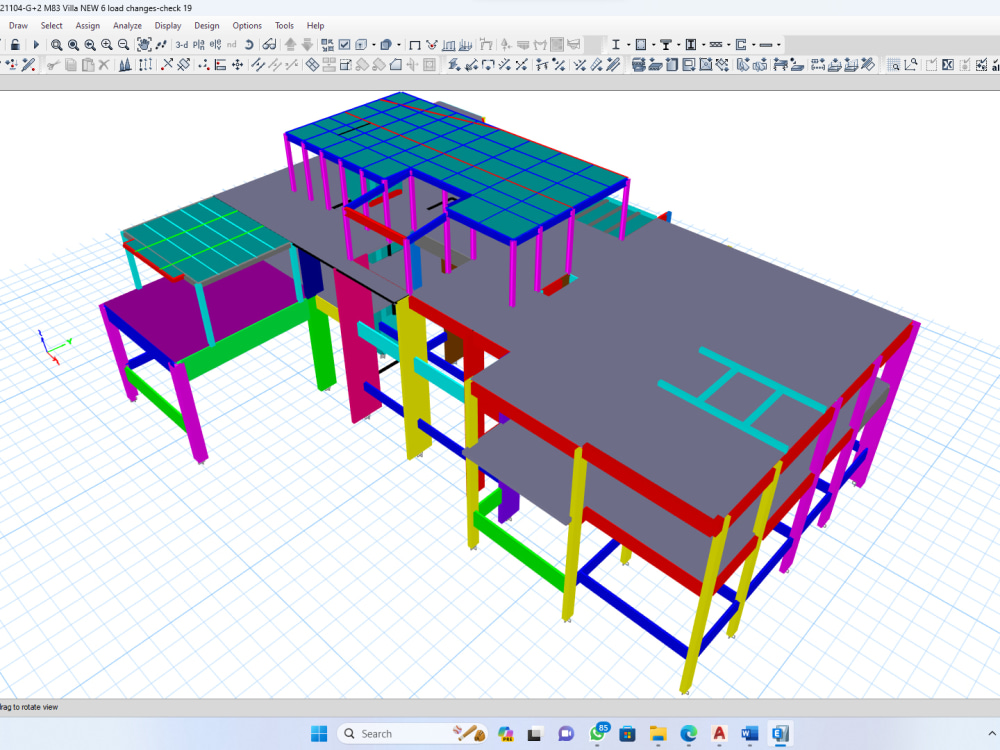Activate the Pan tool

coord(144,44)
